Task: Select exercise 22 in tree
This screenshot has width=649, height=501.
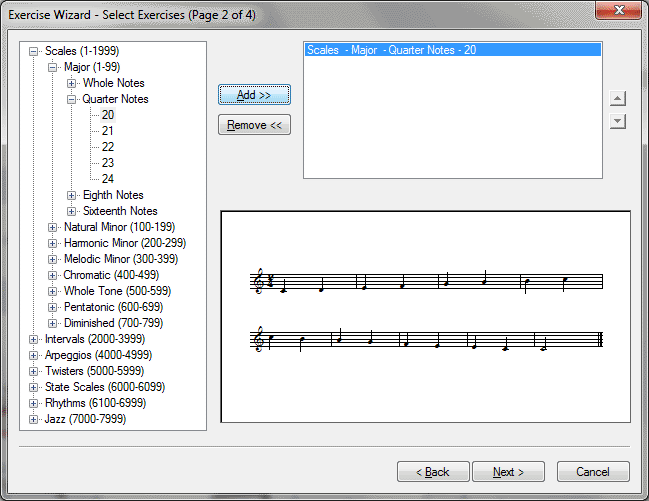Action: (108, 147)
